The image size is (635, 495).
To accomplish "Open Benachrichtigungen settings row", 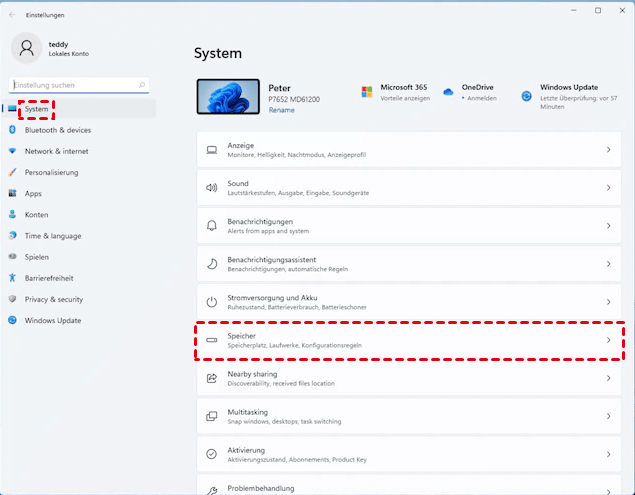I will pos(408,226).
